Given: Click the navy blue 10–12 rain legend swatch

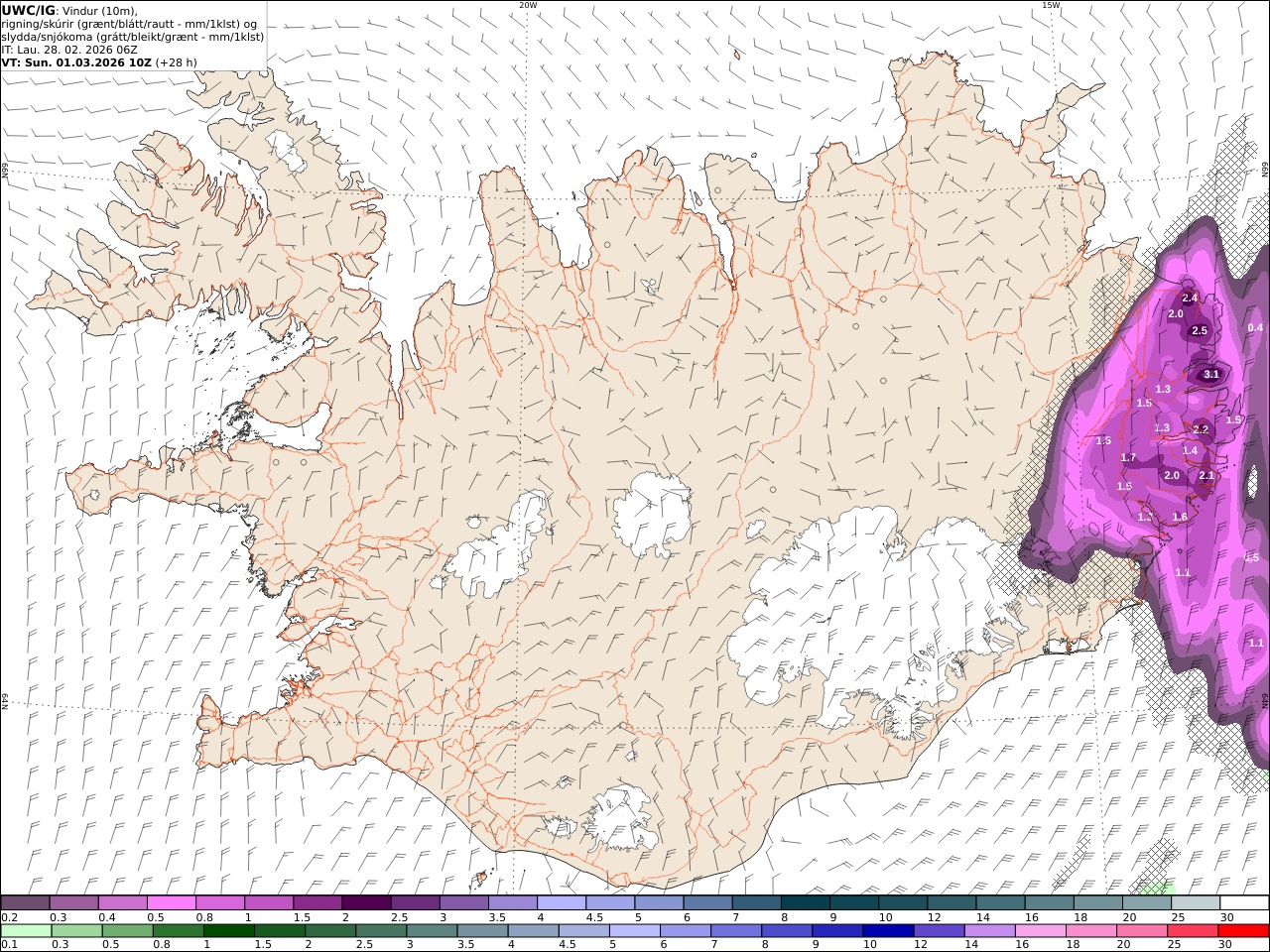Looking at the screenshot, I should click(x=889, y=931).
